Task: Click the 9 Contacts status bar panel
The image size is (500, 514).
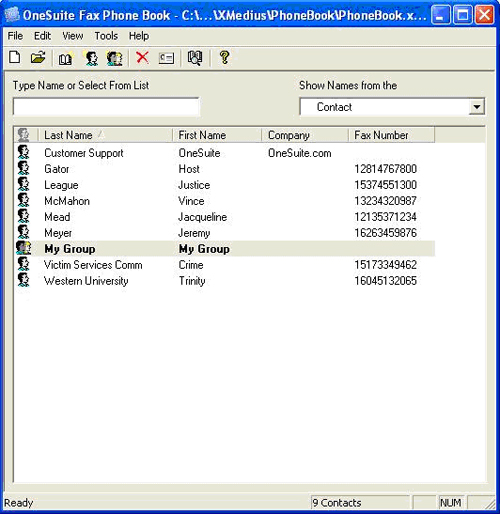Action: point(360,502)
